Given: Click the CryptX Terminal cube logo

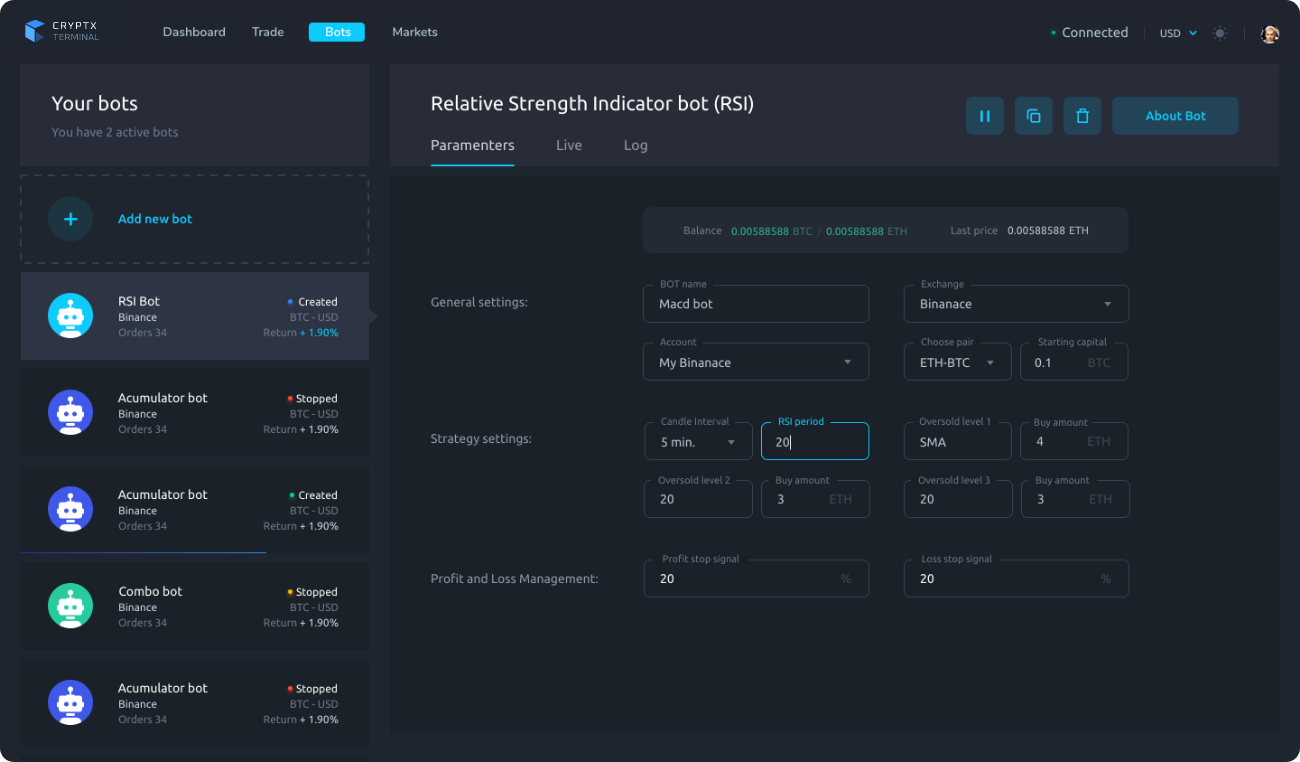Looking at the screenshot, I should (x=35, y=32).
